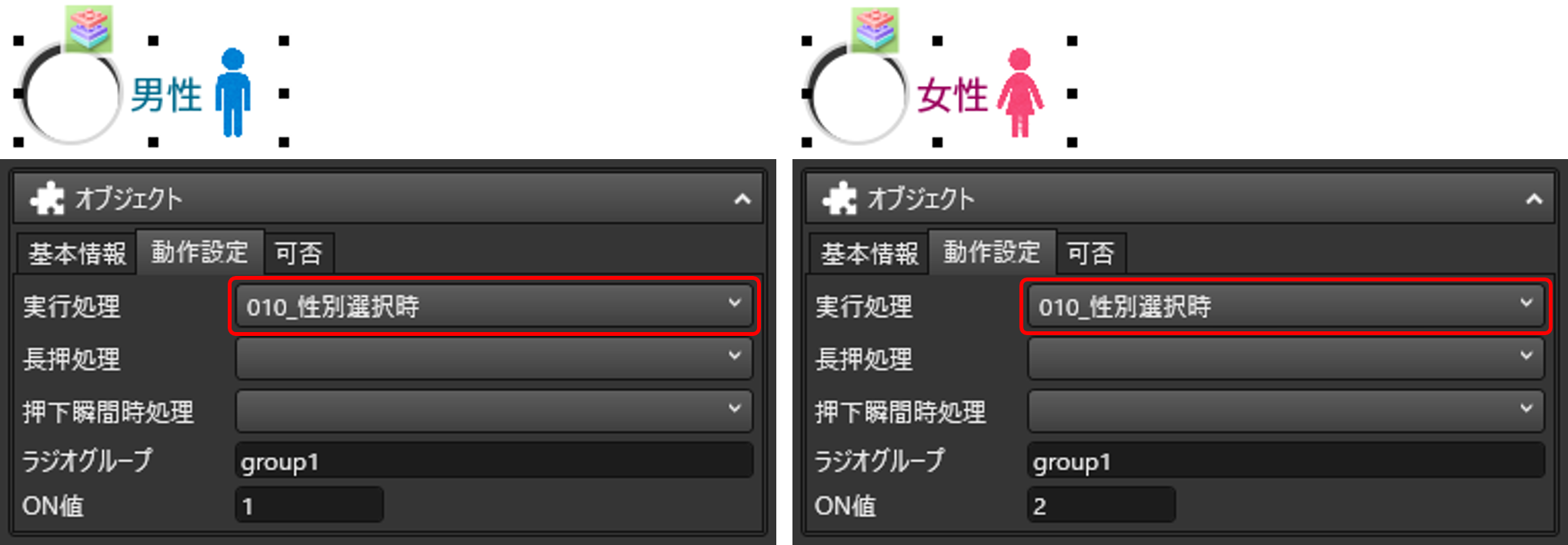Open left 実行処理 dropdown showing 010_性別選択時
Viewport: 1568px width, 545px height.
click(x=494, y=307)
